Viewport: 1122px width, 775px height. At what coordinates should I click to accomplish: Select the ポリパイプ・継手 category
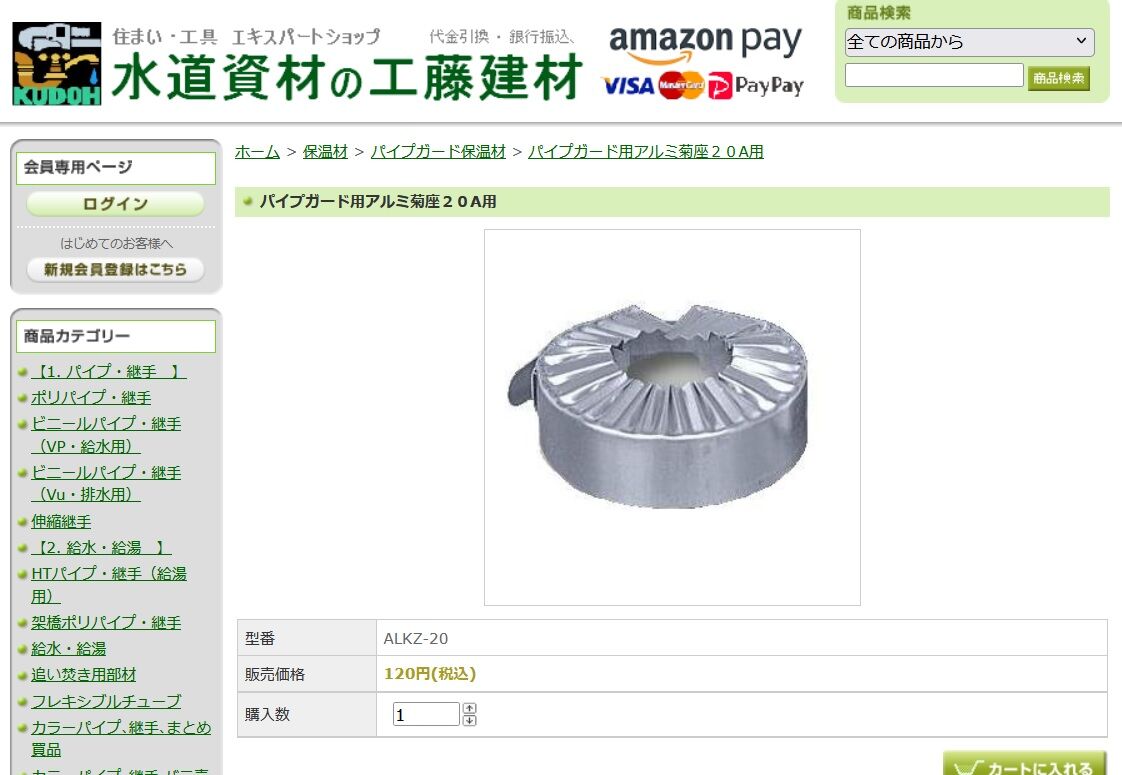(x=91, y=398)
